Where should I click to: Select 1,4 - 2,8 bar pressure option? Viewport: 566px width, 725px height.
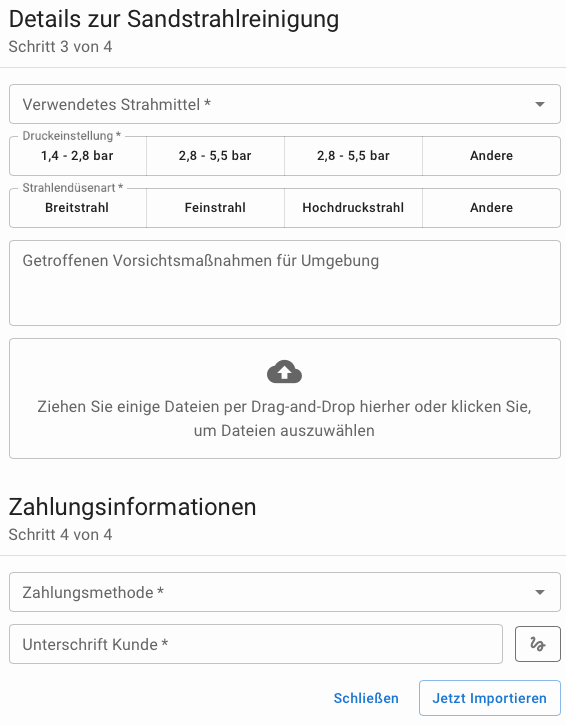pyautogui.click(x=78, y=156)
